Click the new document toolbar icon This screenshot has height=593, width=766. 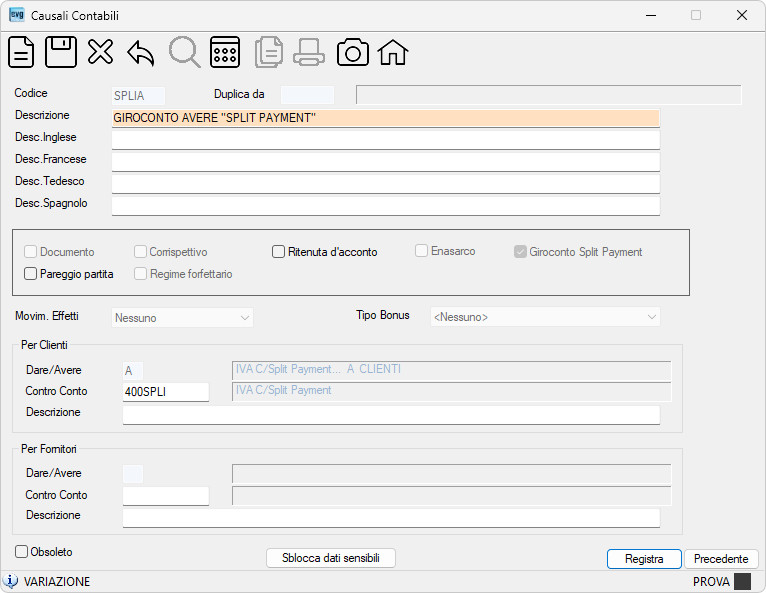[x=21, y=52]
